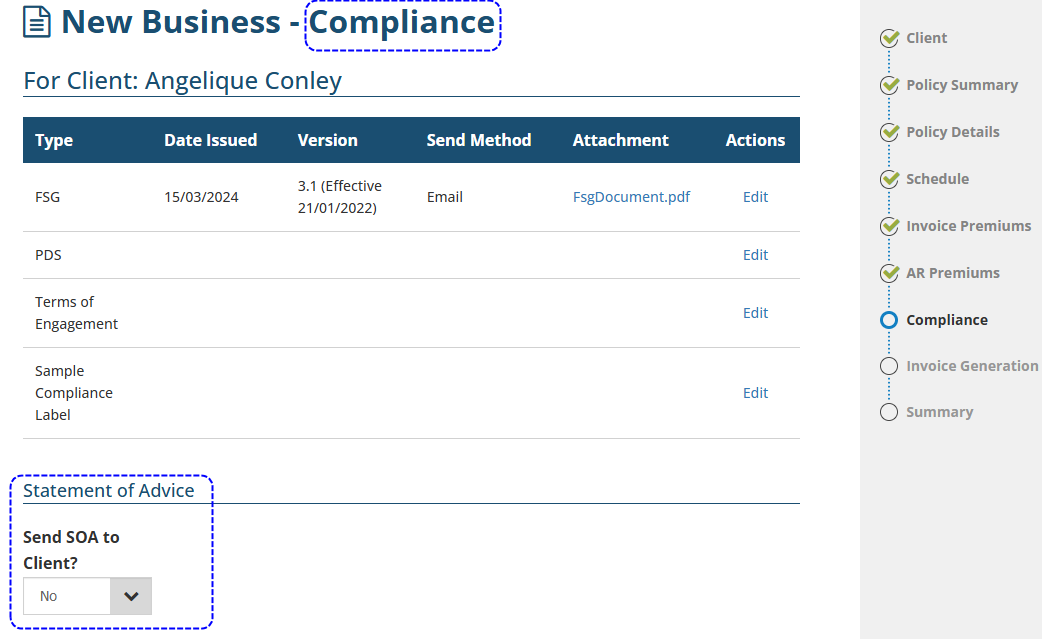Image resolution: width=1042 pixels, height=639 pixels.
Task: Click the document icon beside New Business
Action: pos(37,22)
